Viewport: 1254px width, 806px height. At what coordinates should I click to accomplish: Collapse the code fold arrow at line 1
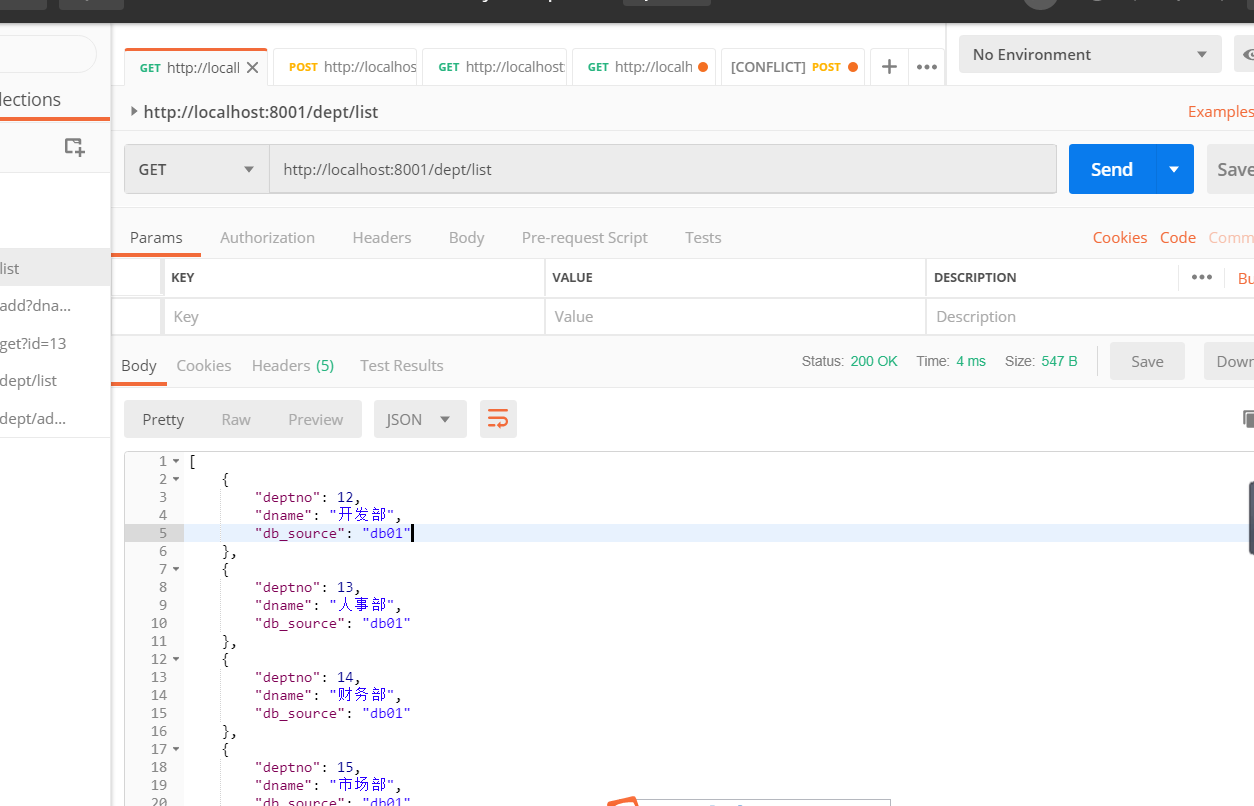176,461
